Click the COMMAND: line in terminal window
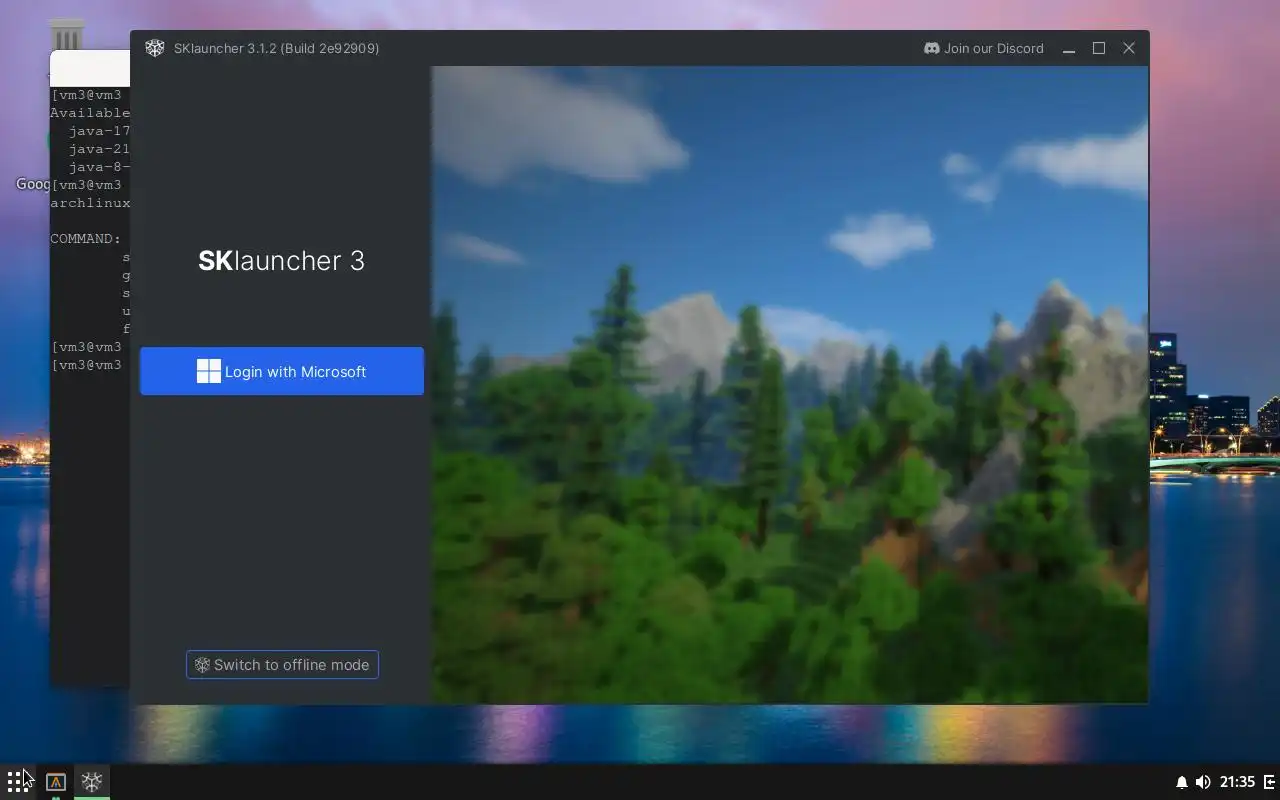The width and height of the screenshot is (1280, 800). (86, 239)
